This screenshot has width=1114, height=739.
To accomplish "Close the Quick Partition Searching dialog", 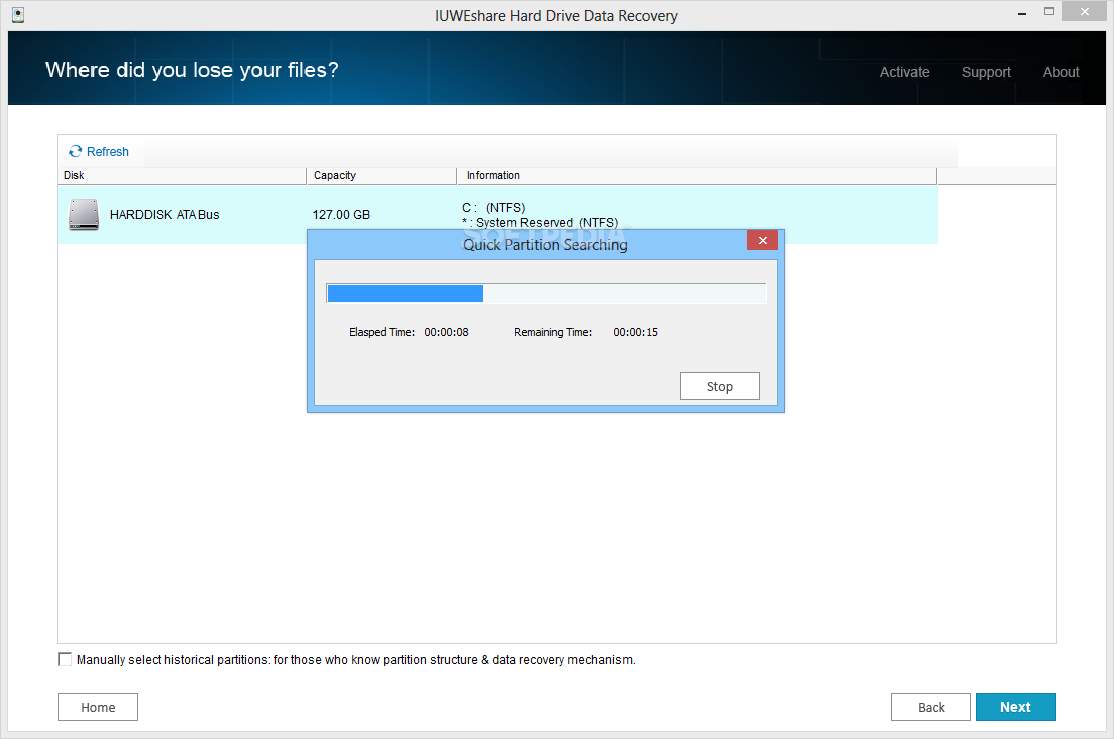I will tap(762, 240).
